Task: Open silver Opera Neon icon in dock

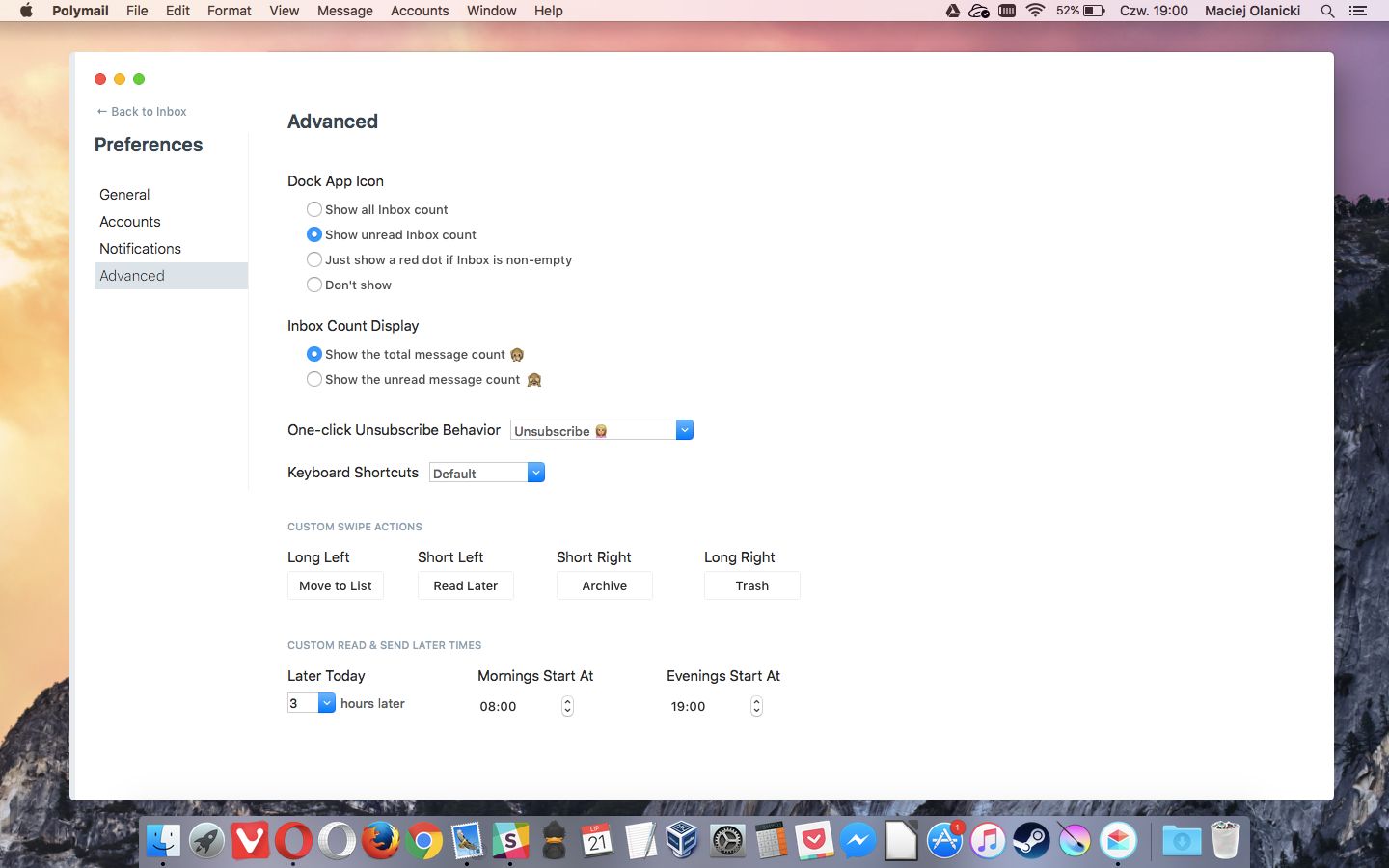Action: 337,841
